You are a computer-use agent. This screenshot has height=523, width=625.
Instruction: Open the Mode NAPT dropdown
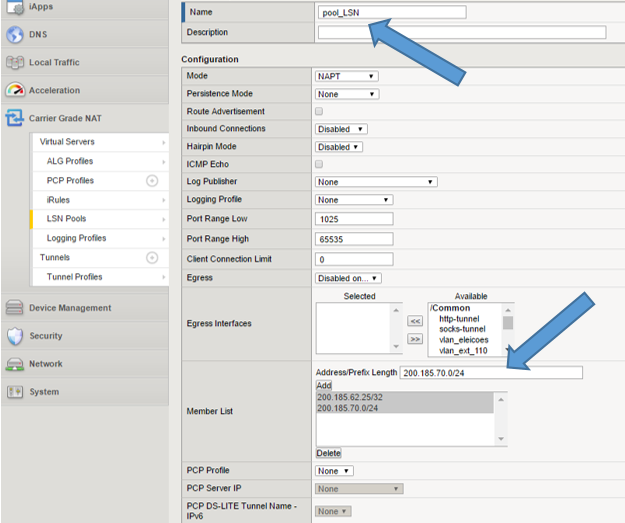tap(346, 76)
